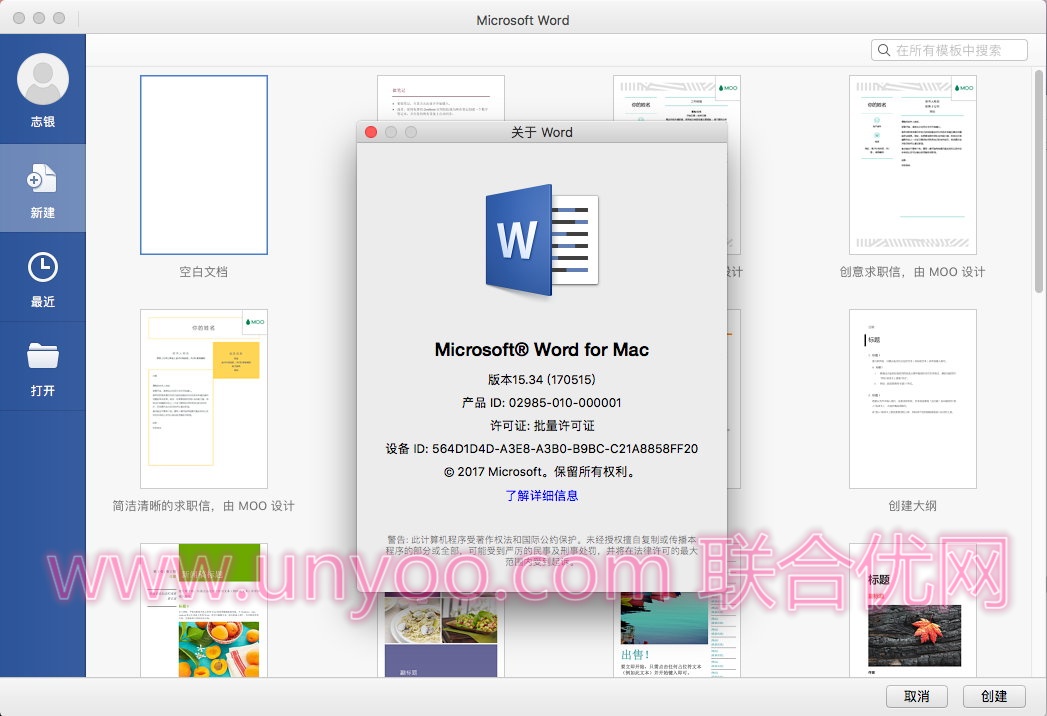Click the © 2017 Microsoft copyright text
This screenshot has width=1047, height=716.
coord(542,472)
